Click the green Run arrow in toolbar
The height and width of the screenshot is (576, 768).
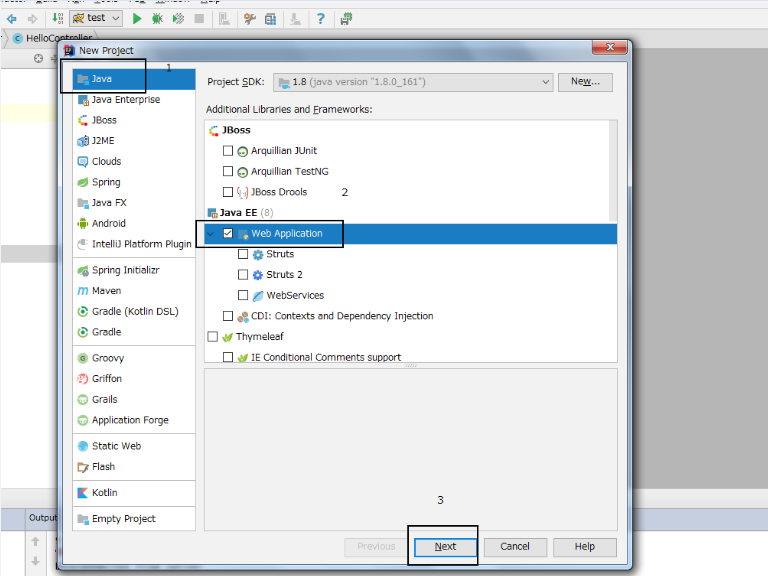pos(137,19)
